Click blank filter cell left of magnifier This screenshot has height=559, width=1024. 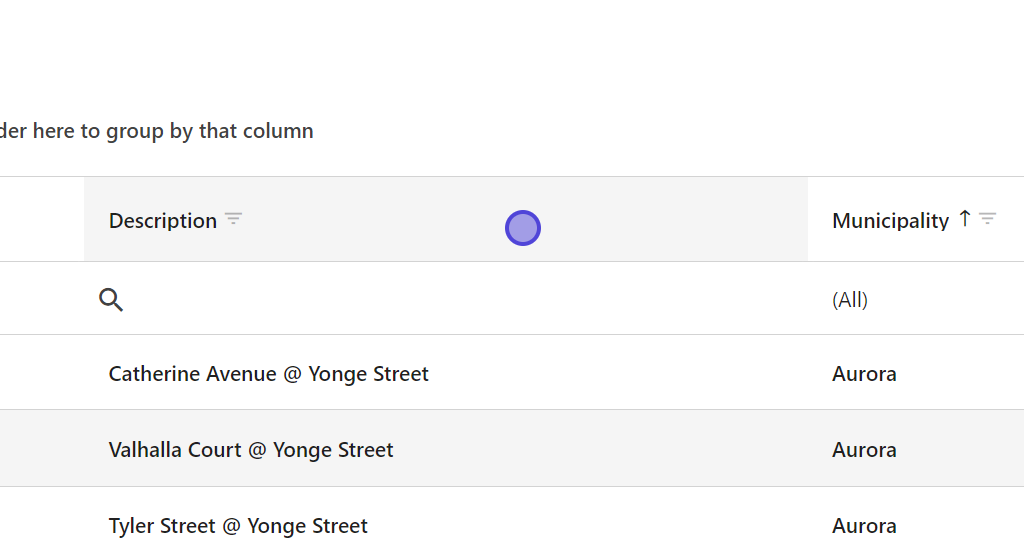pyautogui.click(x=40, y=299)
